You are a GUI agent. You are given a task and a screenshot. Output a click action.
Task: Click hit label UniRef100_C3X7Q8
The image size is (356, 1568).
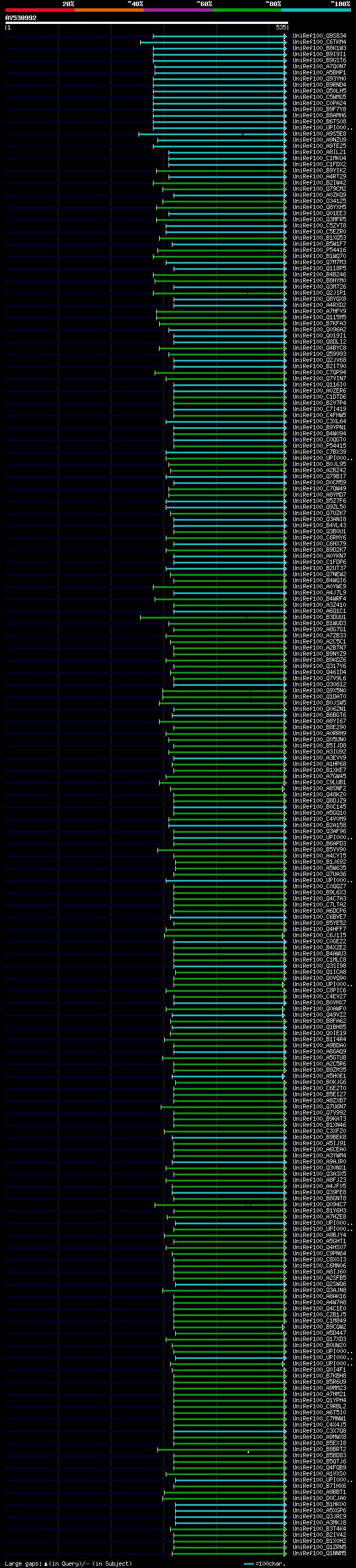coord(319,1431)
